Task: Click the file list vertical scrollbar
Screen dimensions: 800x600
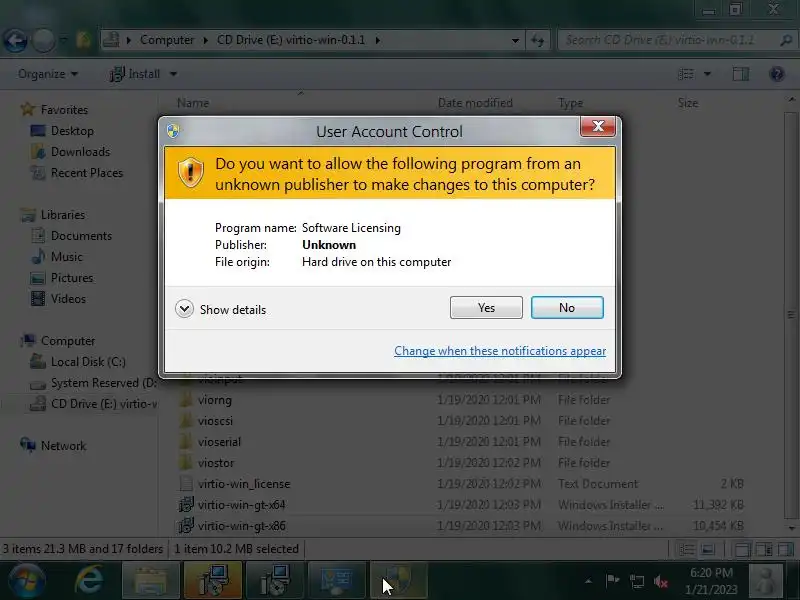Action: click(x=791, y=315)
